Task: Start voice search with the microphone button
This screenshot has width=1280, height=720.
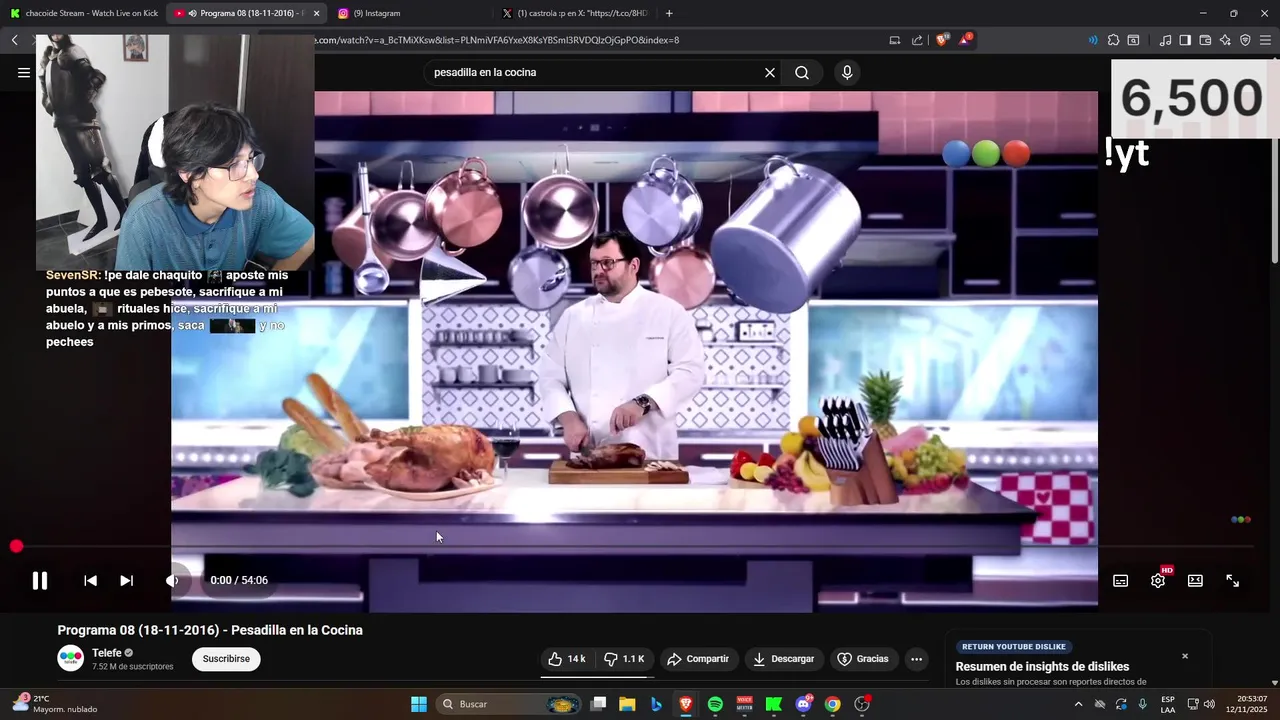Action: pyautogui.click(x=847, y=72)
